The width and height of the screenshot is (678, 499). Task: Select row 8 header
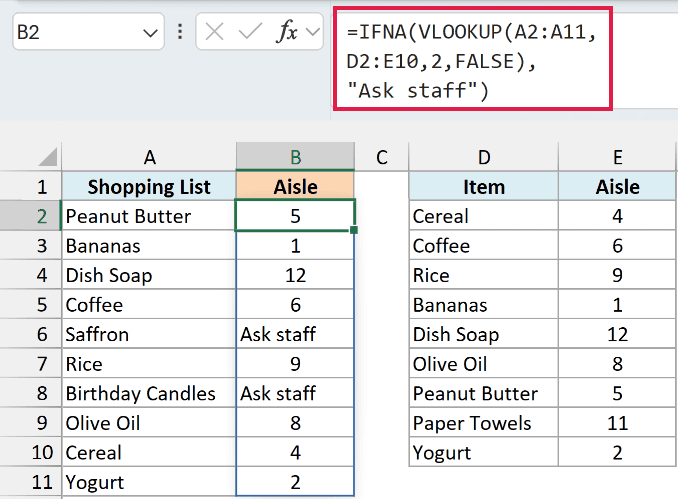coord(30,393)
